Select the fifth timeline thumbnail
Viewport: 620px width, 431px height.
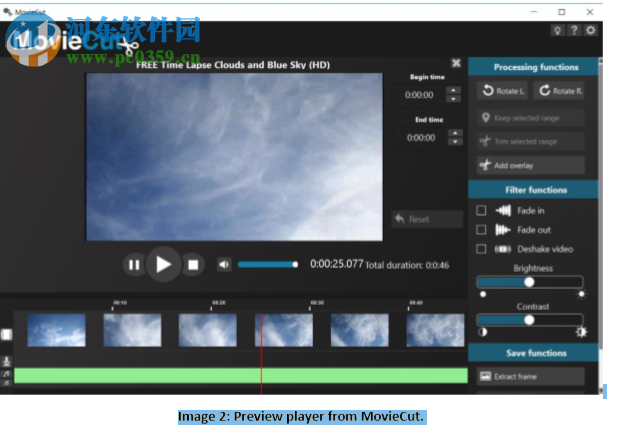359,330
